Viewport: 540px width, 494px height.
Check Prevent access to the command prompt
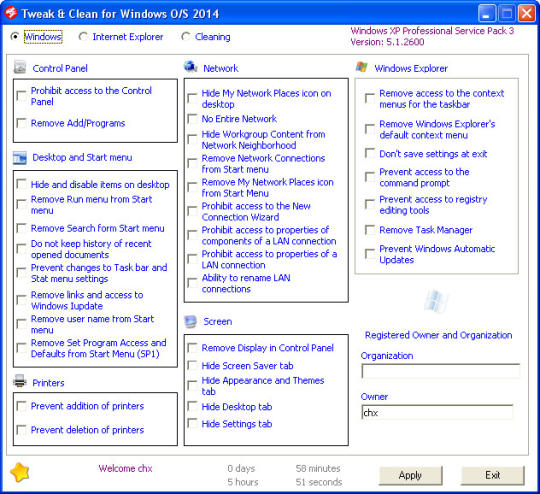pyautogui.click(x=370, y=177)
